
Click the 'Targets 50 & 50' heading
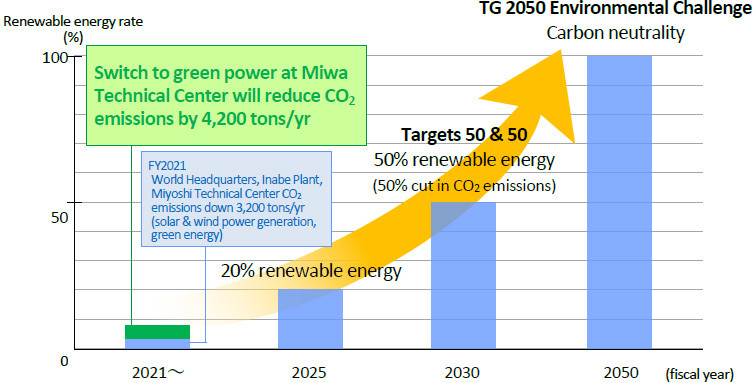[464, 135]
